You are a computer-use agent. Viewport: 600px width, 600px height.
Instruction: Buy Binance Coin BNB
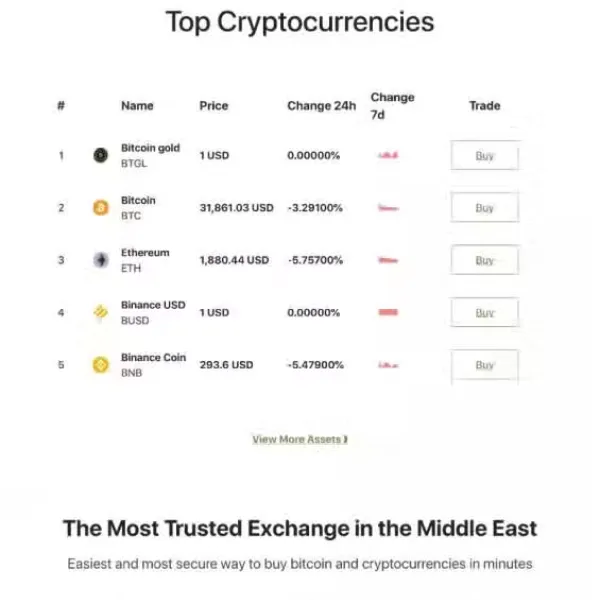point(484,365)
